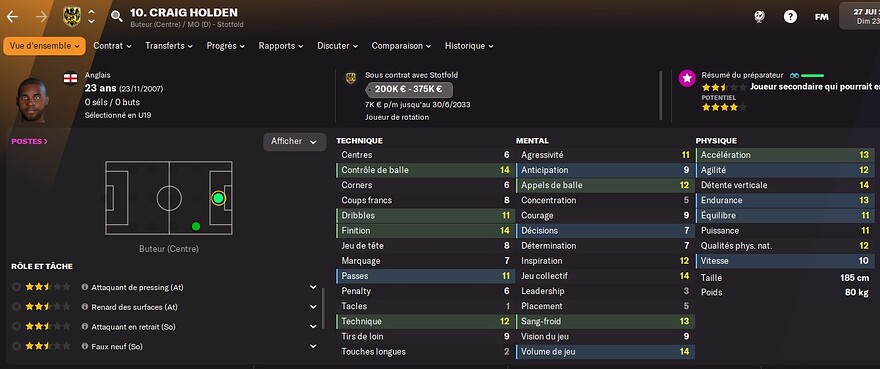The height and width of the screenshot is (369, 880).
Task: Open the Vue d'ensemble dropdown
Action: coord(44,46)
